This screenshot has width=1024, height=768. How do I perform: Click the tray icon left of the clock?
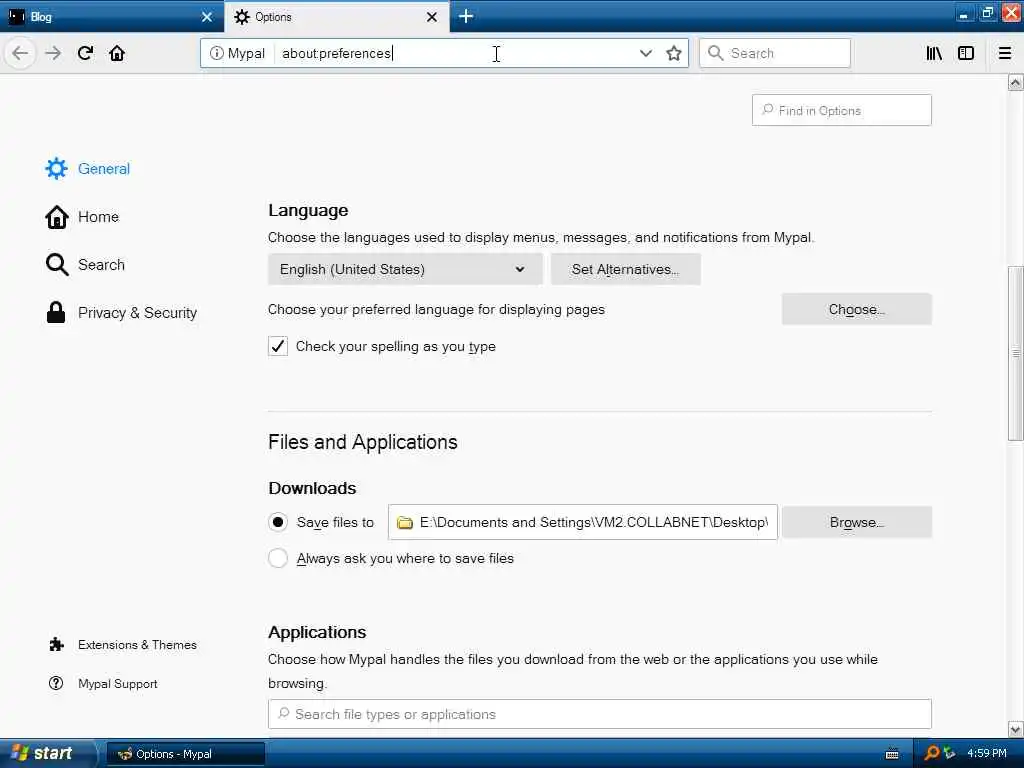click(x=950, y=753)
